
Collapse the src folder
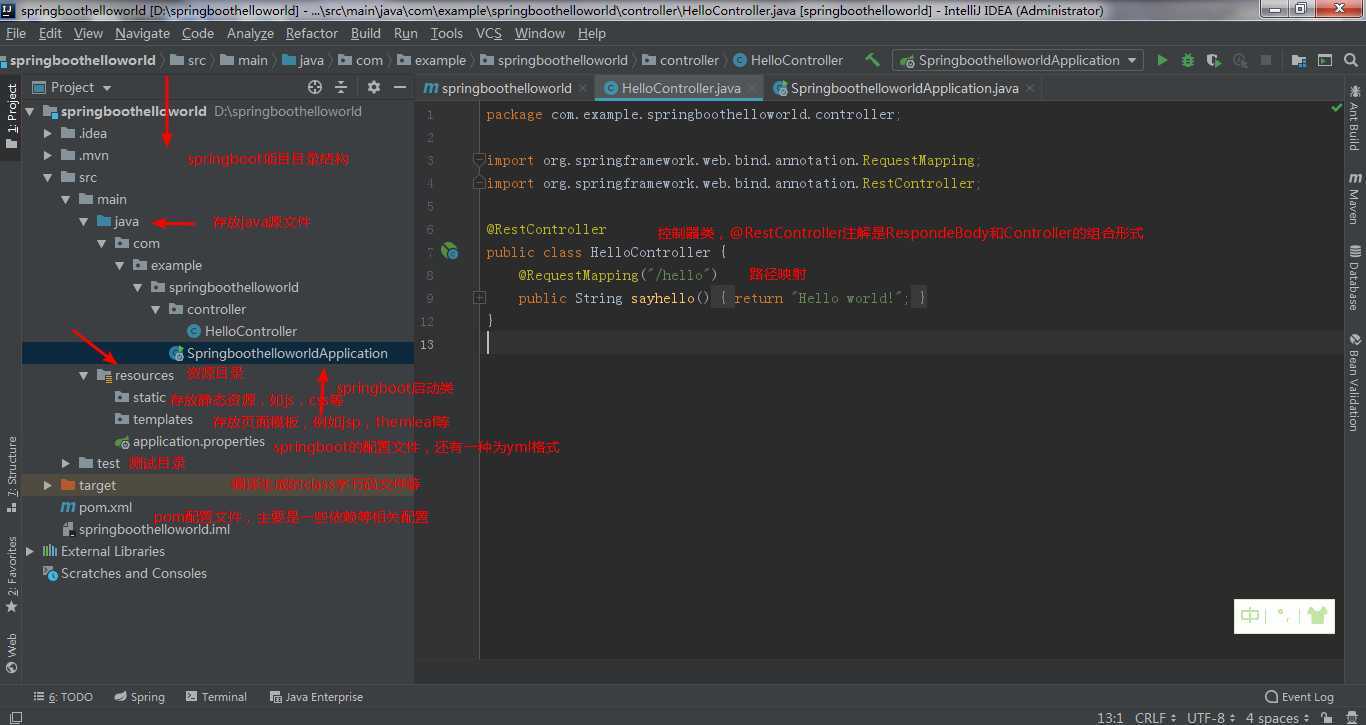[x=48, y=177]
